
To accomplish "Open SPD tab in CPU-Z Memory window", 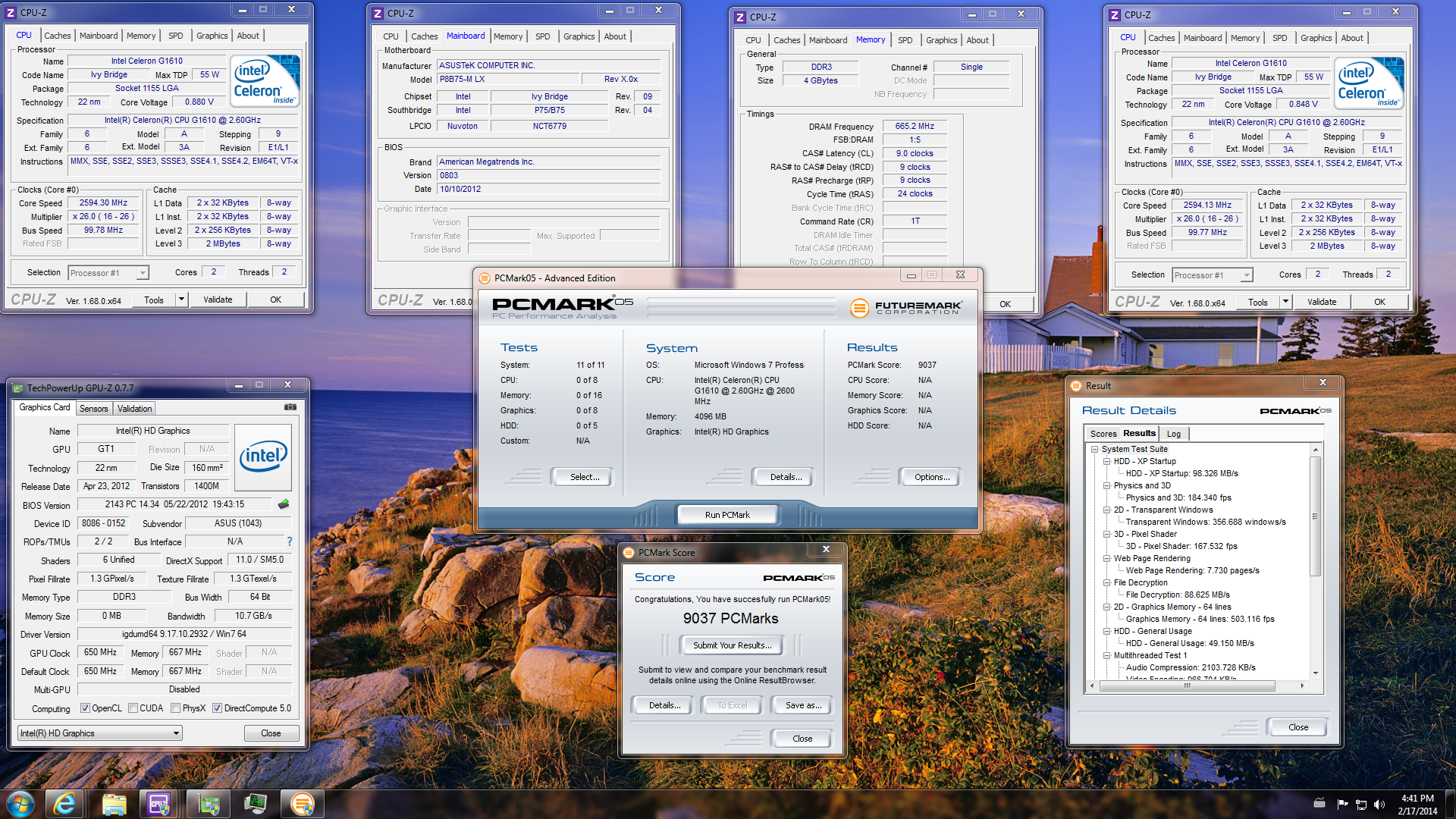I will (905, 40).
